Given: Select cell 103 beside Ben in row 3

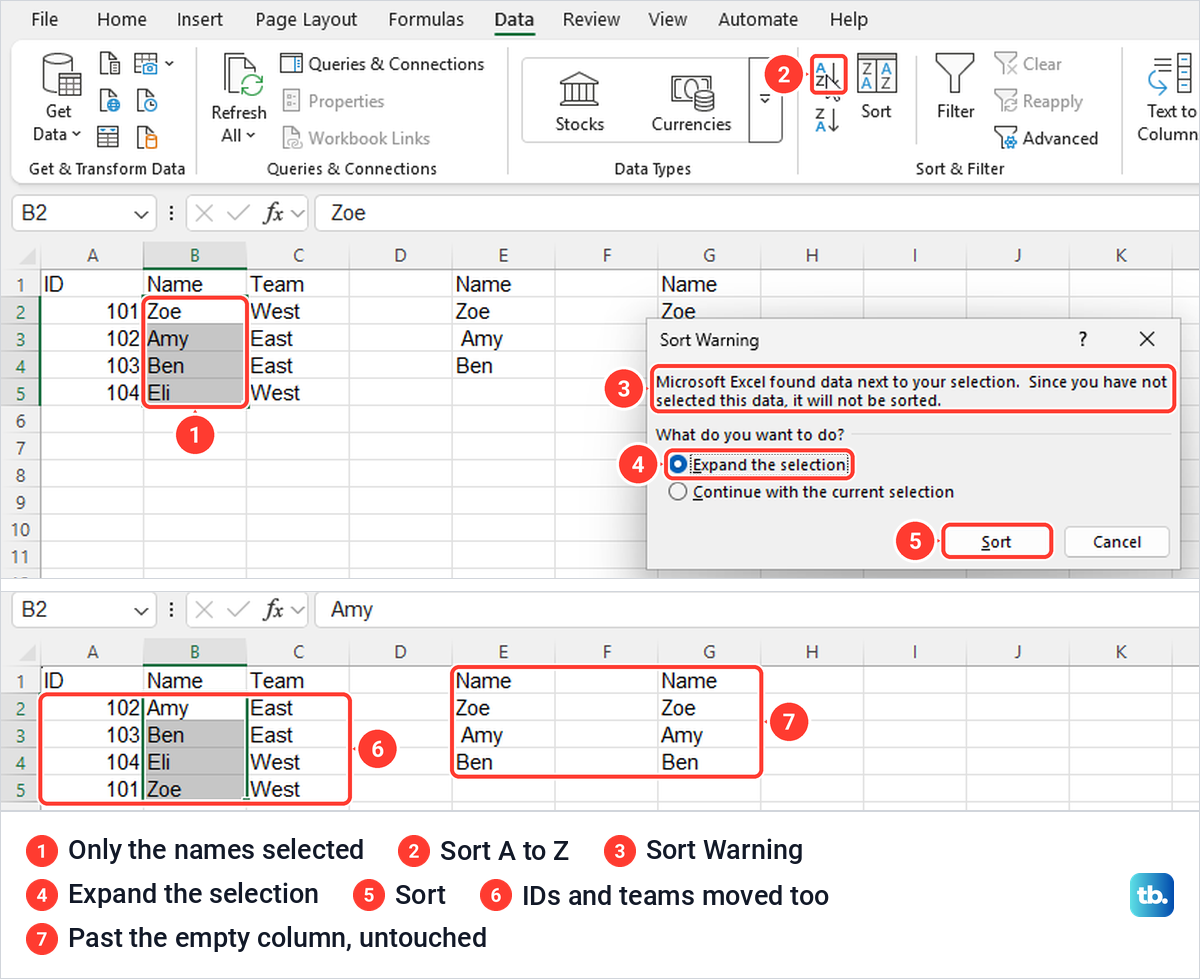Looking at the screenshot, I should [91, 735].
